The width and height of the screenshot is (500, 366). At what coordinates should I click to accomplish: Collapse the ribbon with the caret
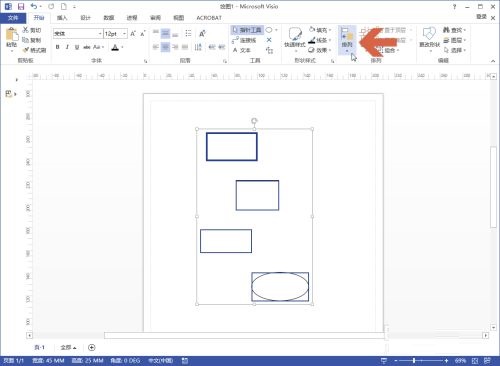coord(493,61)
